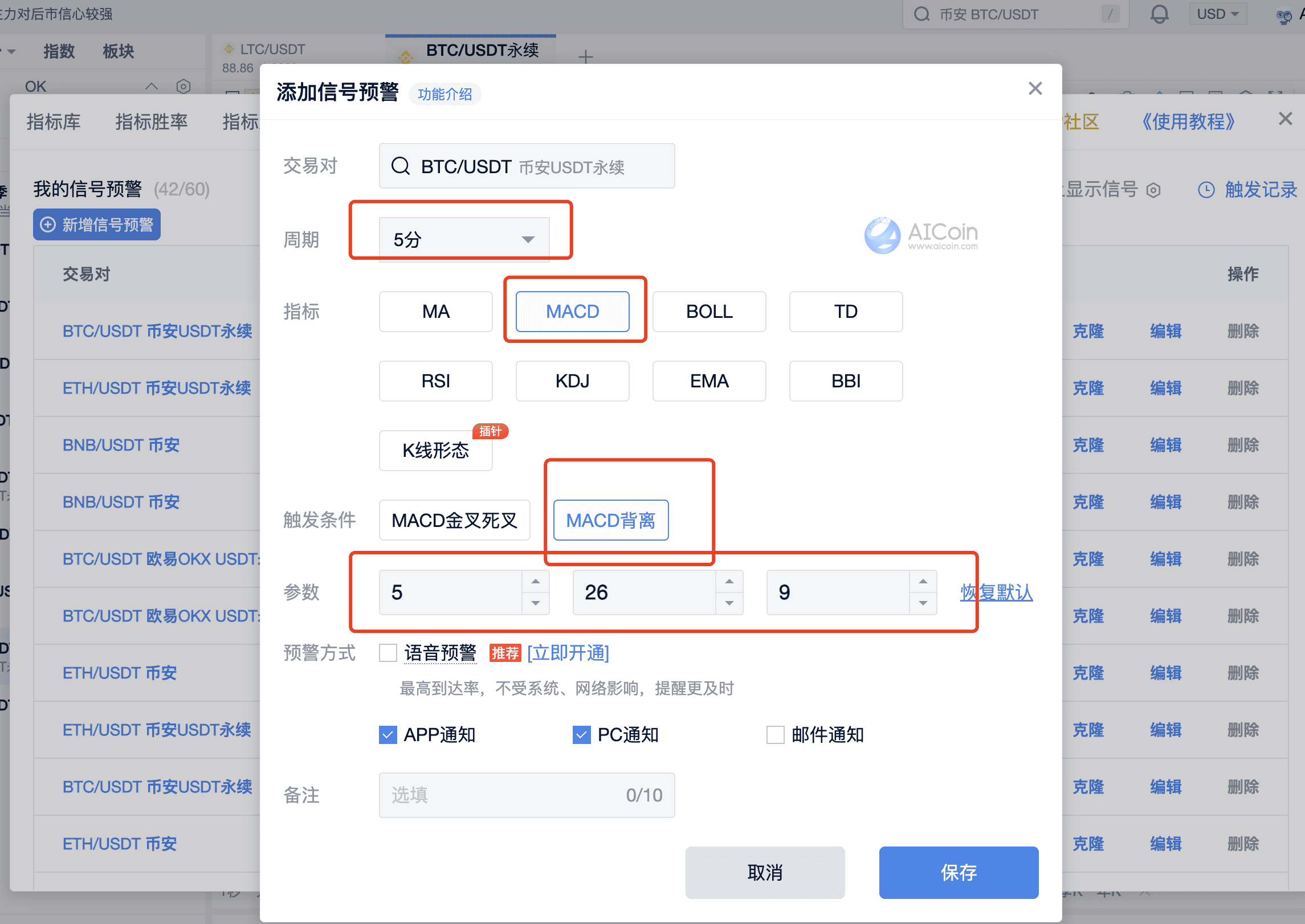Open the 周期 period dropdown showing 5分
1305x924 pixels.
coord(464,239)
